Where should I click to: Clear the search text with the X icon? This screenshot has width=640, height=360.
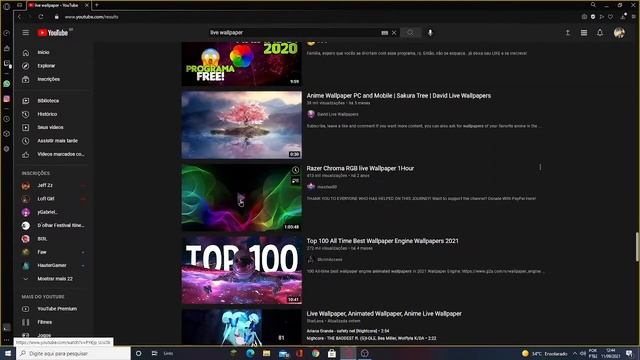tap(394, 33)
